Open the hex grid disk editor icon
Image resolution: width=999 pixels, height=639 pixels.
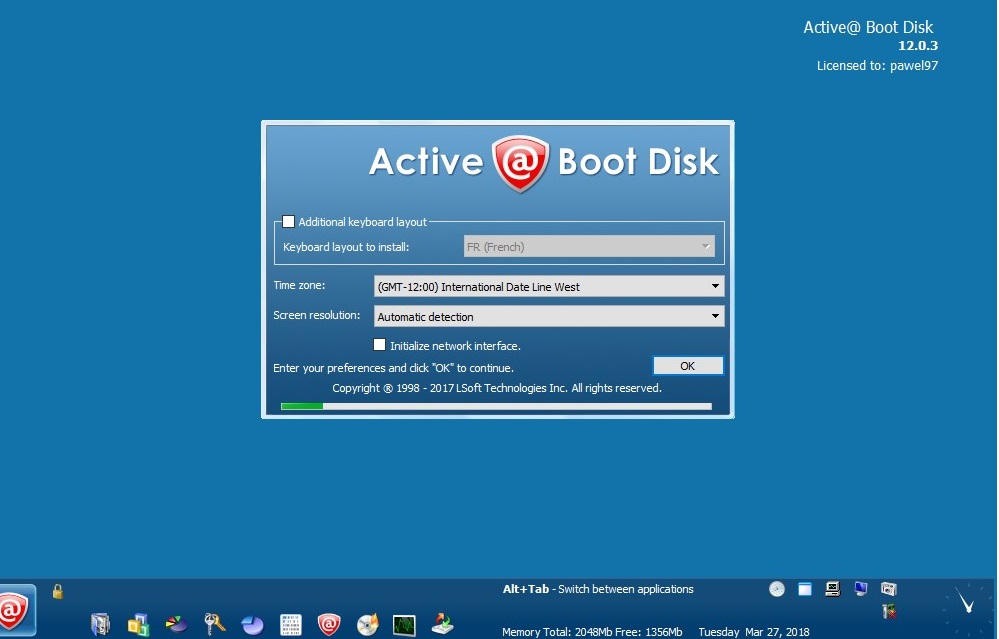click(291, 625)
